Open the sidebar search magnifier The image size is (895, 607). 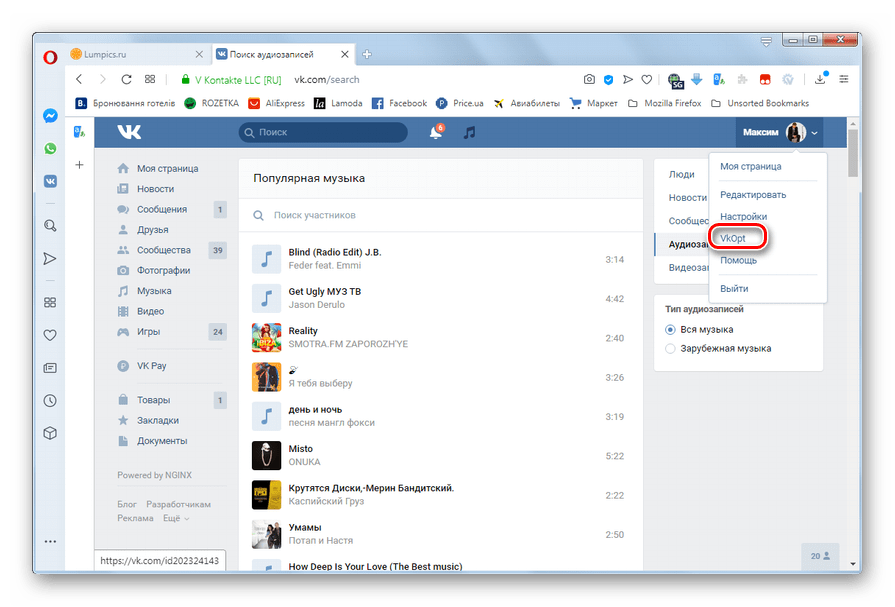(50, 226)
